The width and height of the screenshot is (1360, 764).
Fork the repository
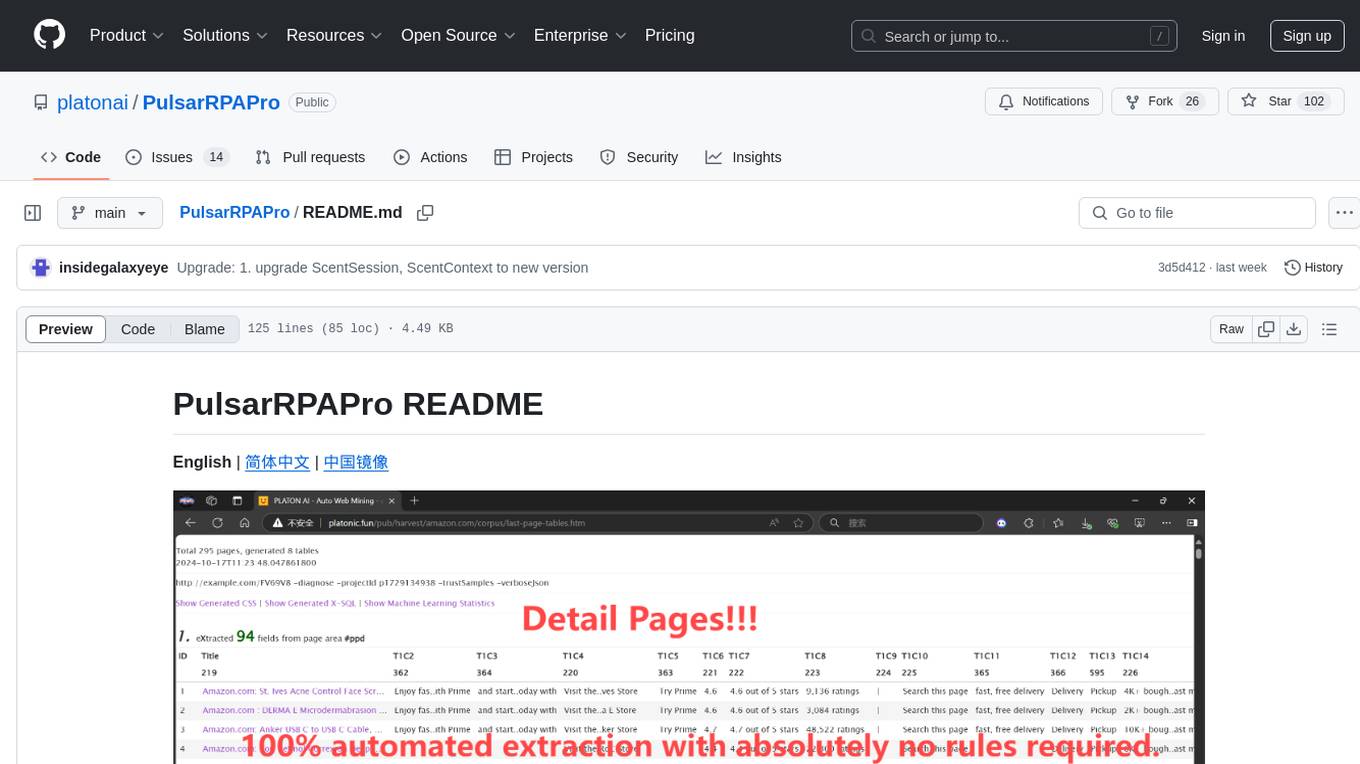[1164, 102]
